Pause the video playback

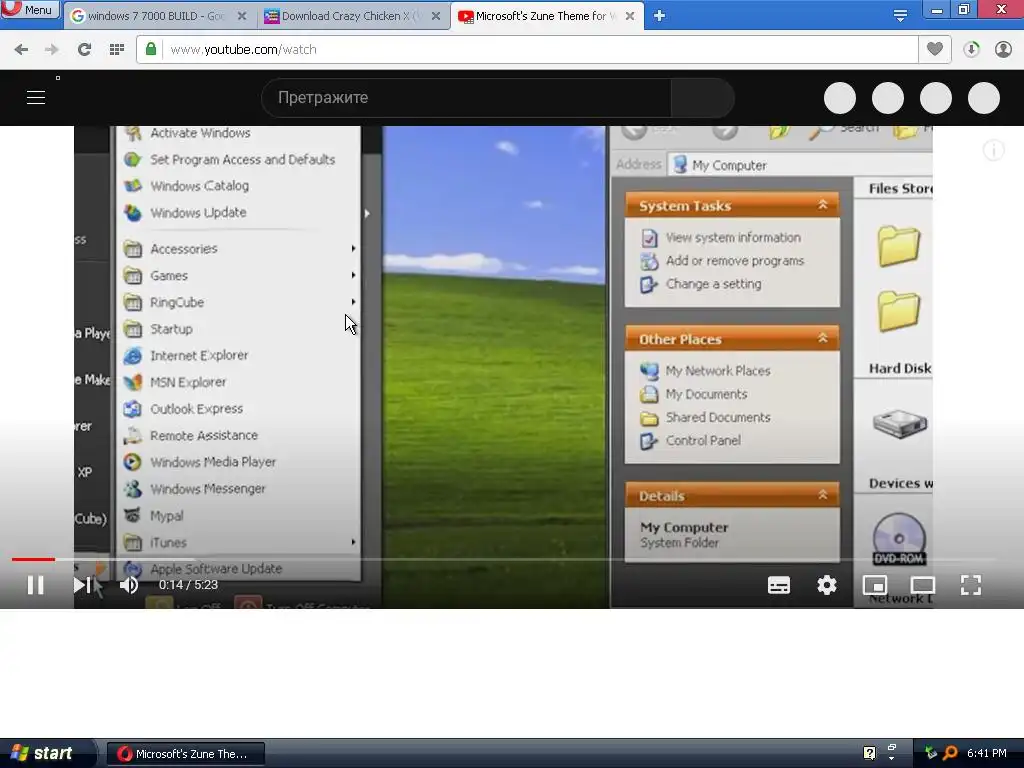point(36,585)
